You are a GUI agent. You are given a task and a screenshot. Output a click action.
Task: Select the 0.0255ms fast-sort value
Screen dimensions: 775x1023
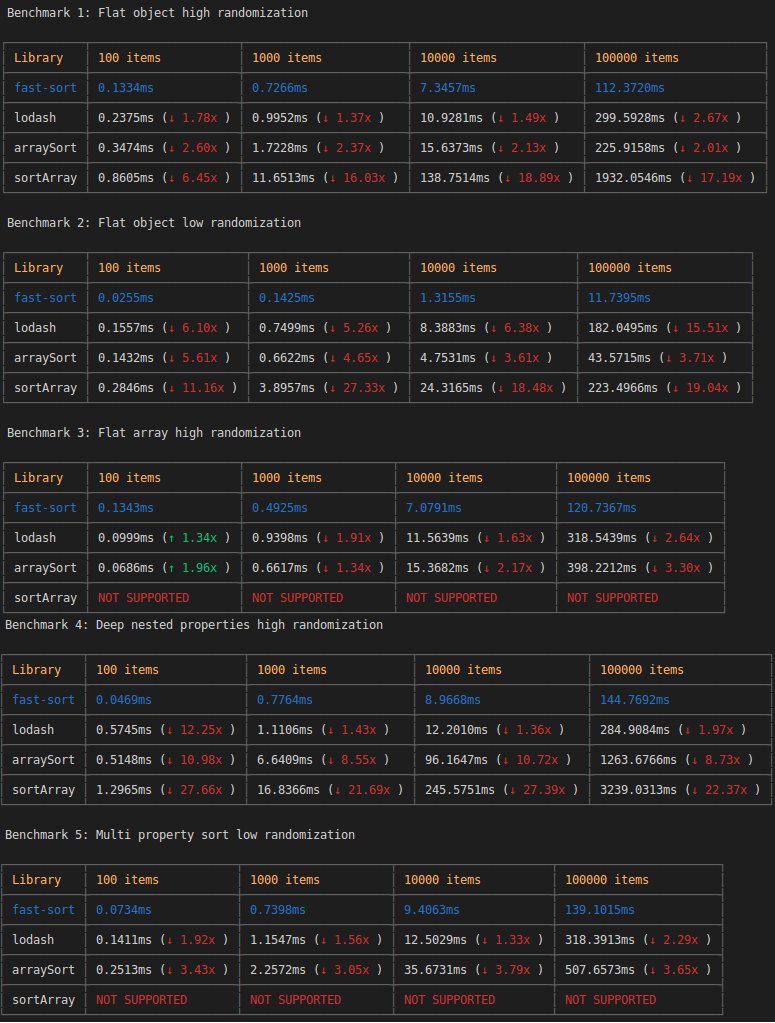coord(126,298)
